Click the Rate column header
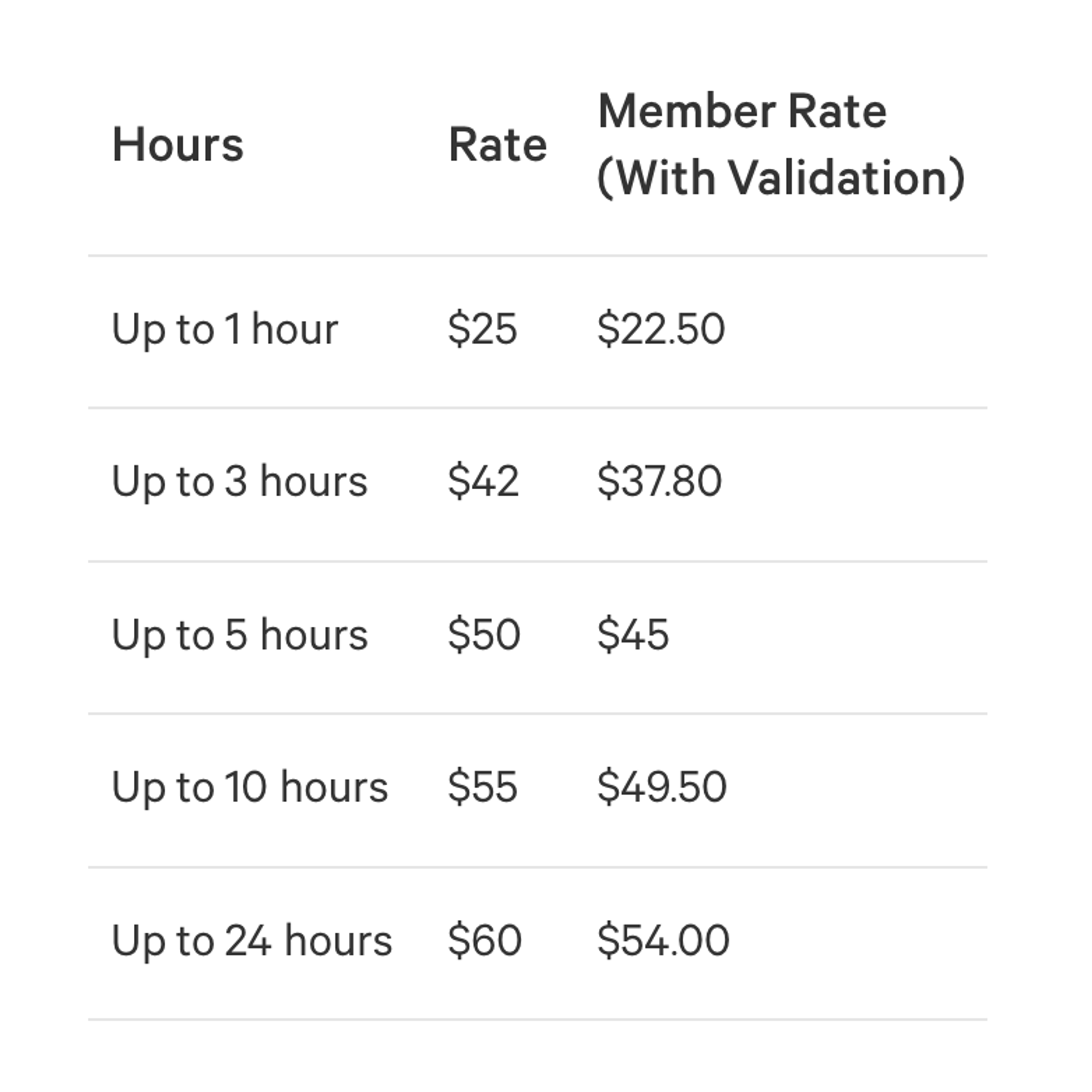Image resolution: width=1092 pixels, height=1092 pixels. click(x=498, y=145)
